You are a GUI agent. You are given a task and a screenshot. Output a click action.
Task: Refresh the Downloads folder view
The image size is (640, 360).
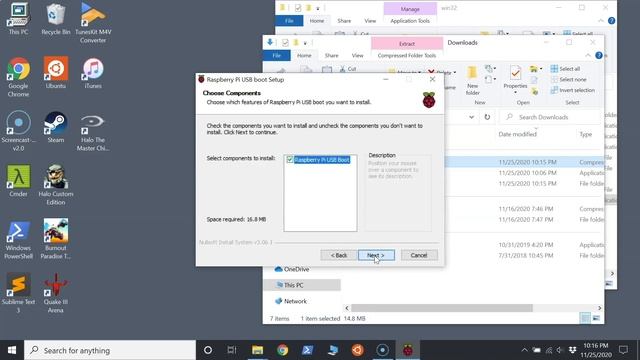487,117
